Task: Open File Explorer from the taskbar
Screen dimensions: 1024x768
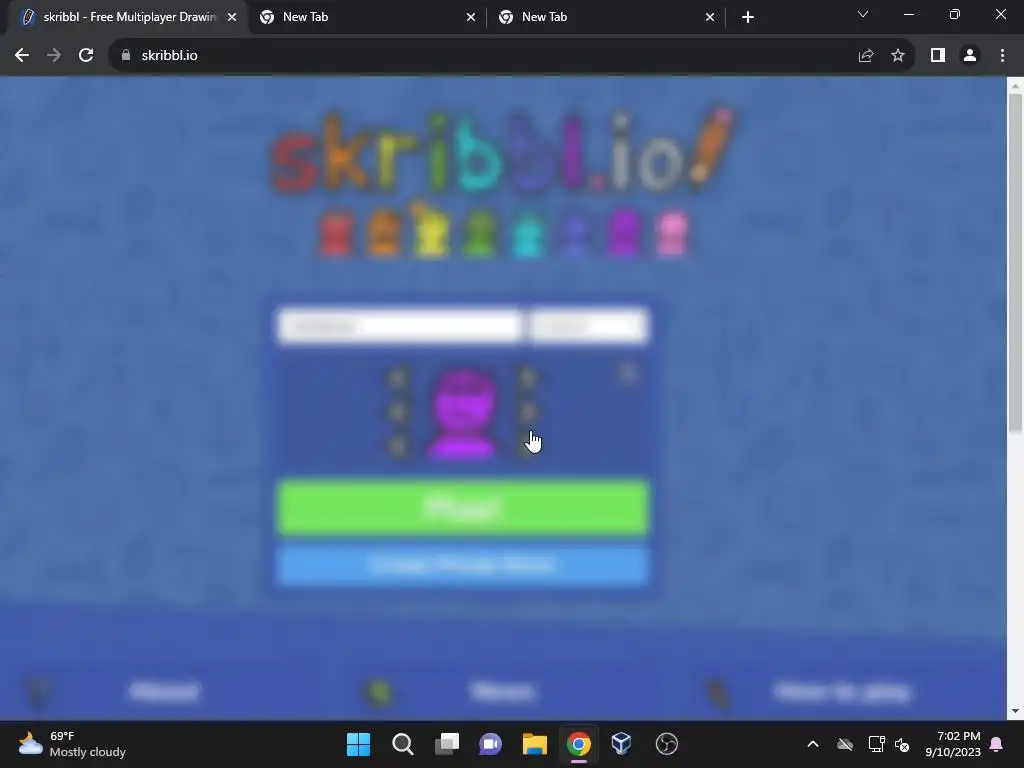Action: click(534, 744)
